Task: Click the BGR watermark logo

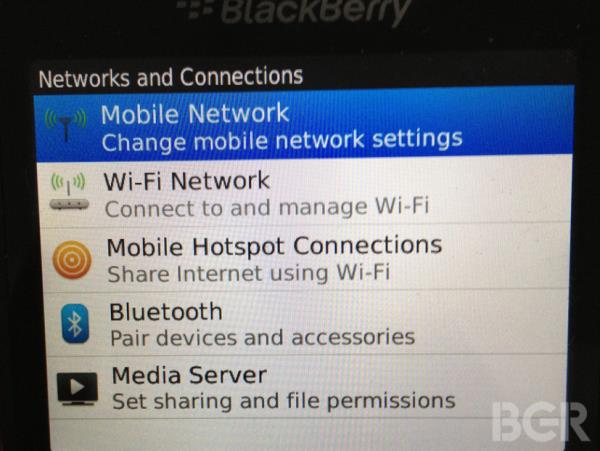Action: 540,421
